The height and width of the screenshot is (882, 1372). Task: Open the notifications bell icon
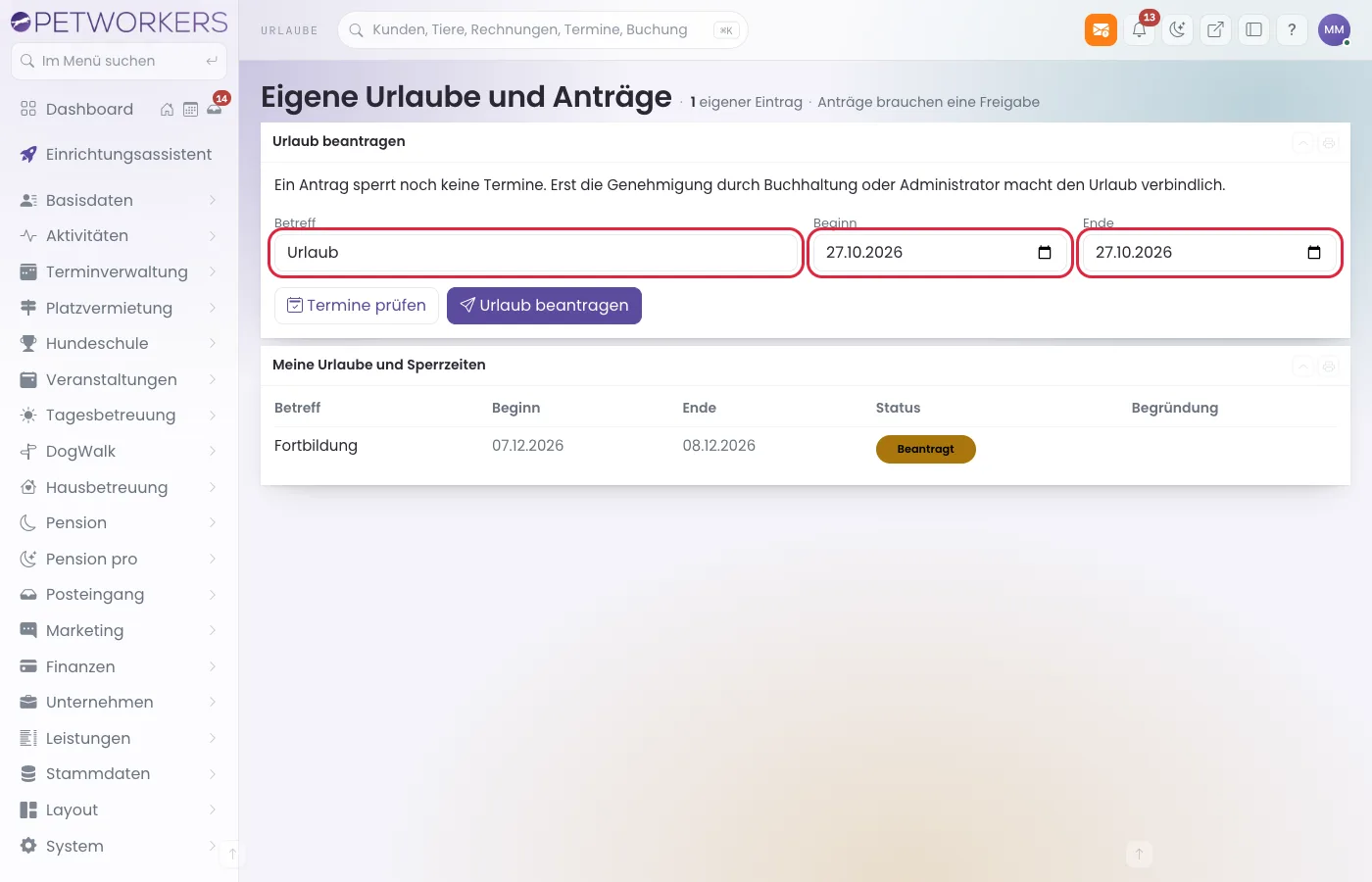click(x=1139, y=29)
